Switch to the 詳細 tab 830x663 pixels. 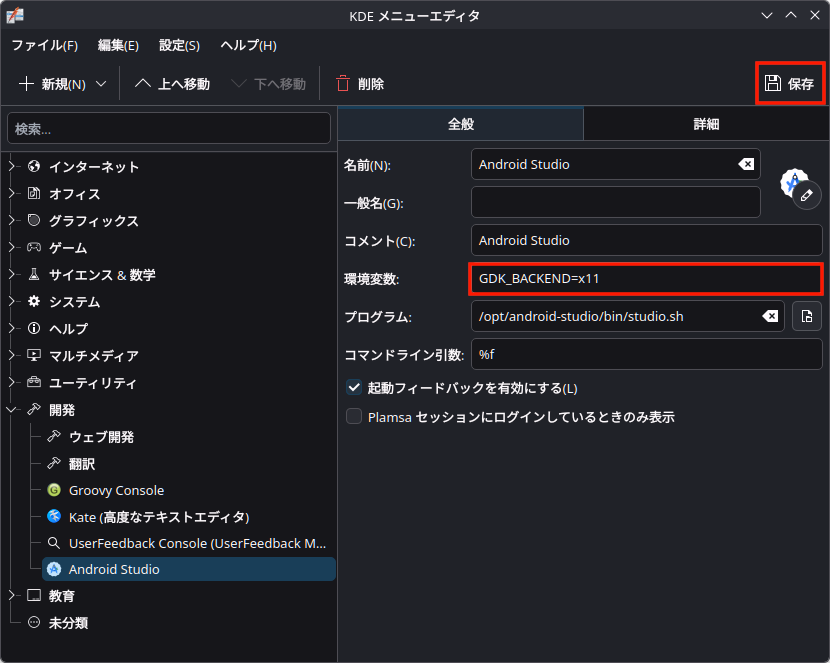click(x=706, y=124)
